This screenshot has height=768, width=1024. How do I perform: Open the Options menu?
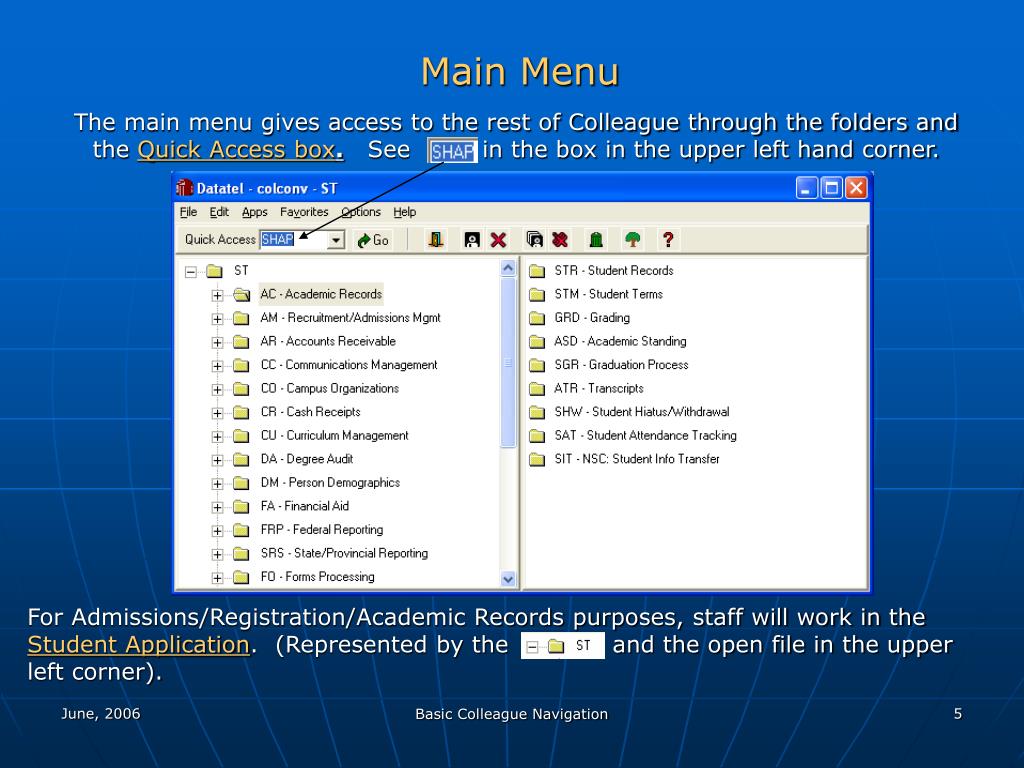tap(360, 212)
